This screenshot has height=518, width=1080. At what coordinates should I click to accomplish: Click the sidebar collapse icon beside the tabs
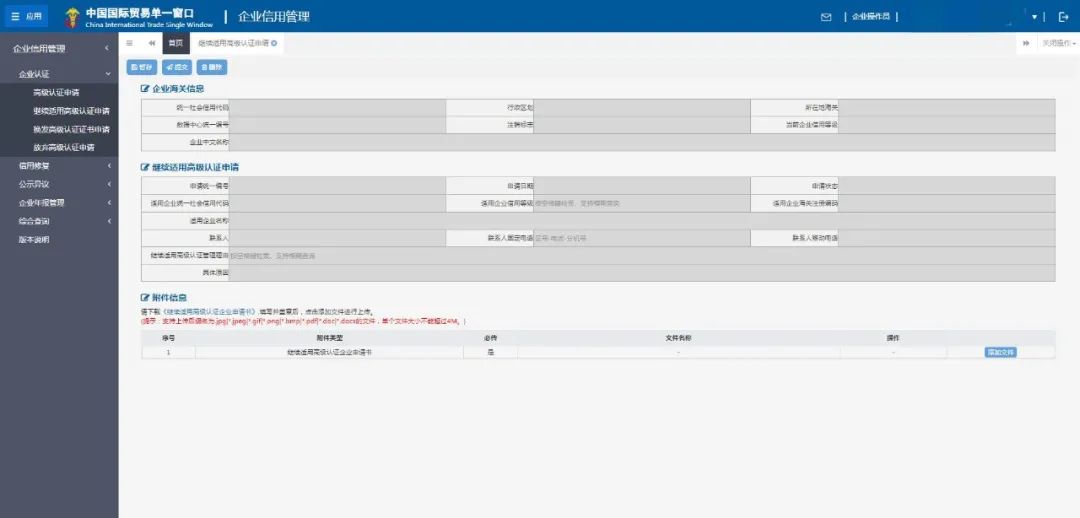129,43
